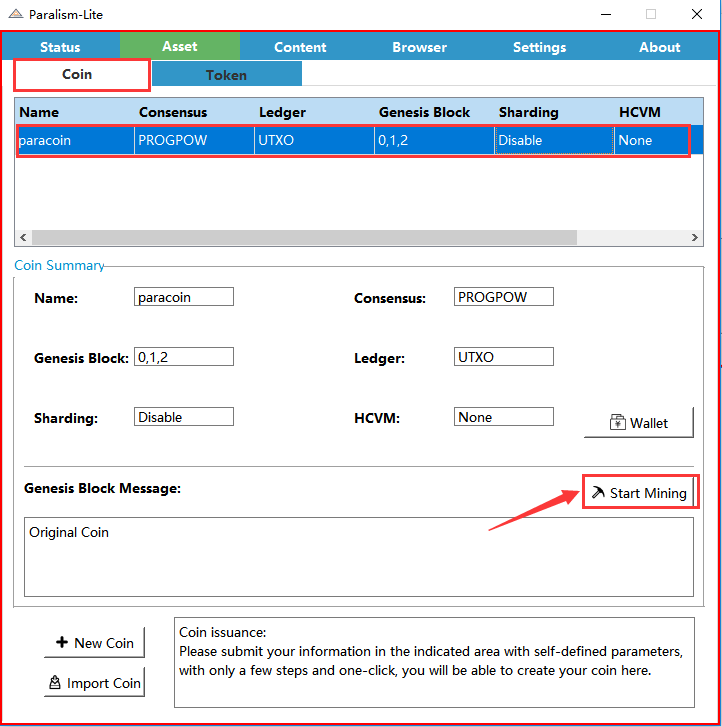Screen dimensions: 722x727
Task: Click the HCVM field showing None
Action: 504,416
